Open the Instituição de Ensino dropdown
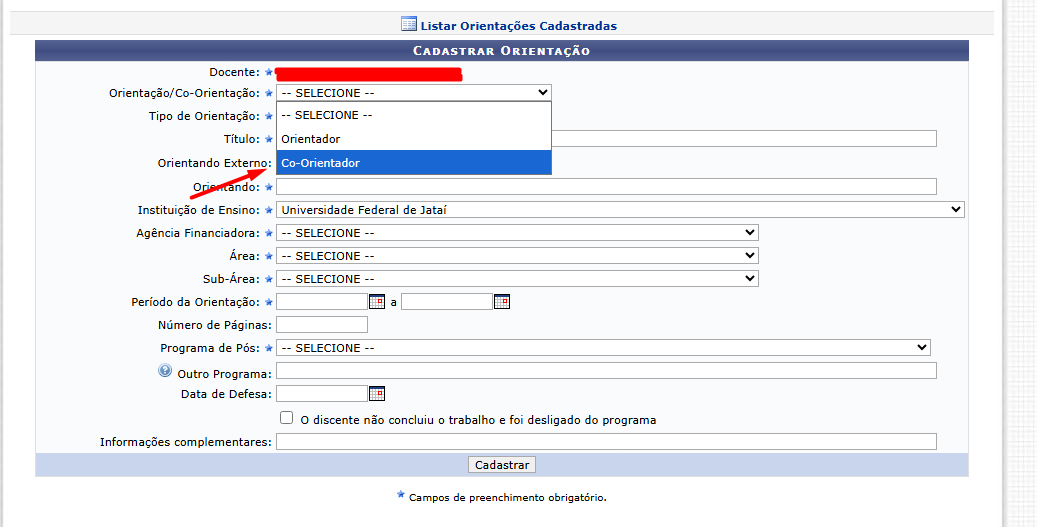This screenshot has width=1037, height=527. [620, 210]
